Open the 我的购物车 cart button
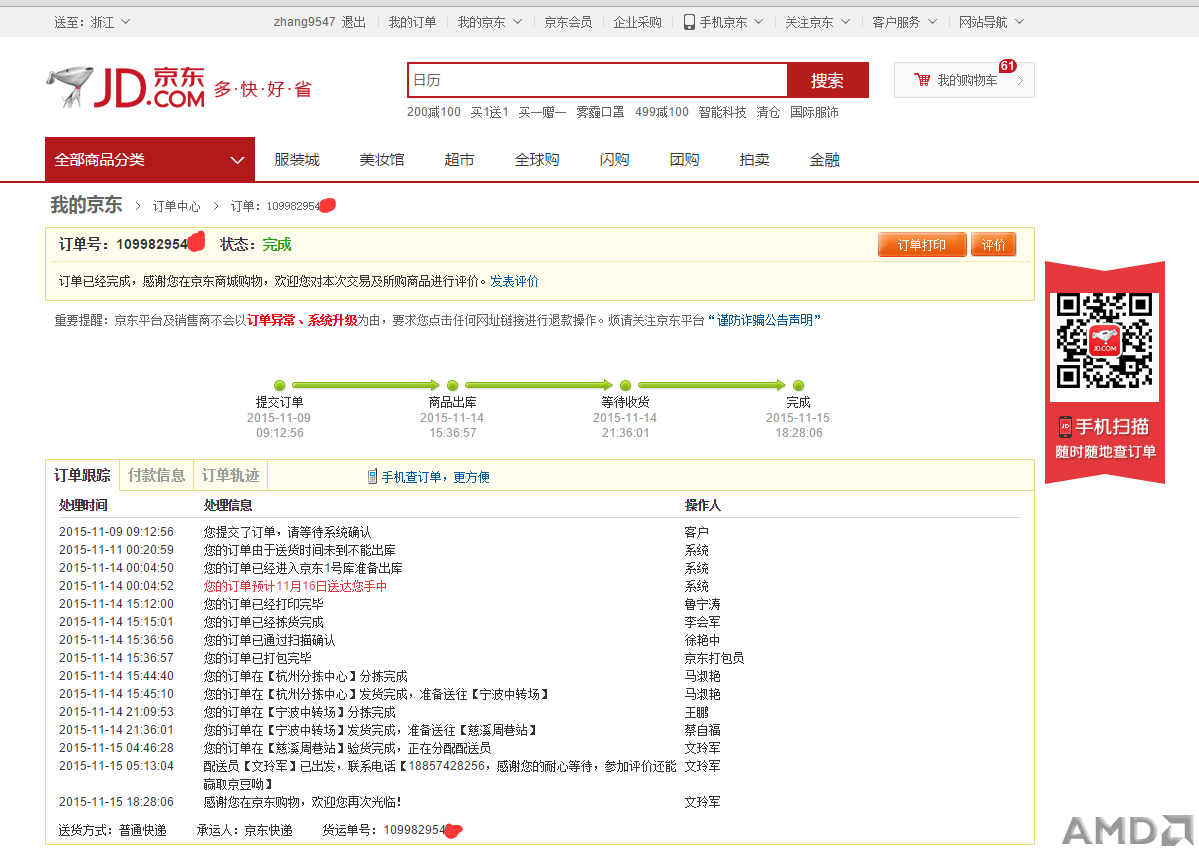 (964, 80)
